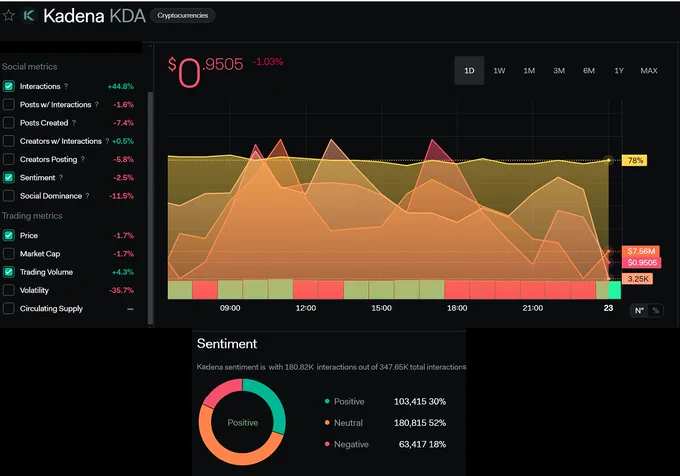Screen dimensions: 680x476
Task: Enable Social Dominance metric
Action: (9, 196)
